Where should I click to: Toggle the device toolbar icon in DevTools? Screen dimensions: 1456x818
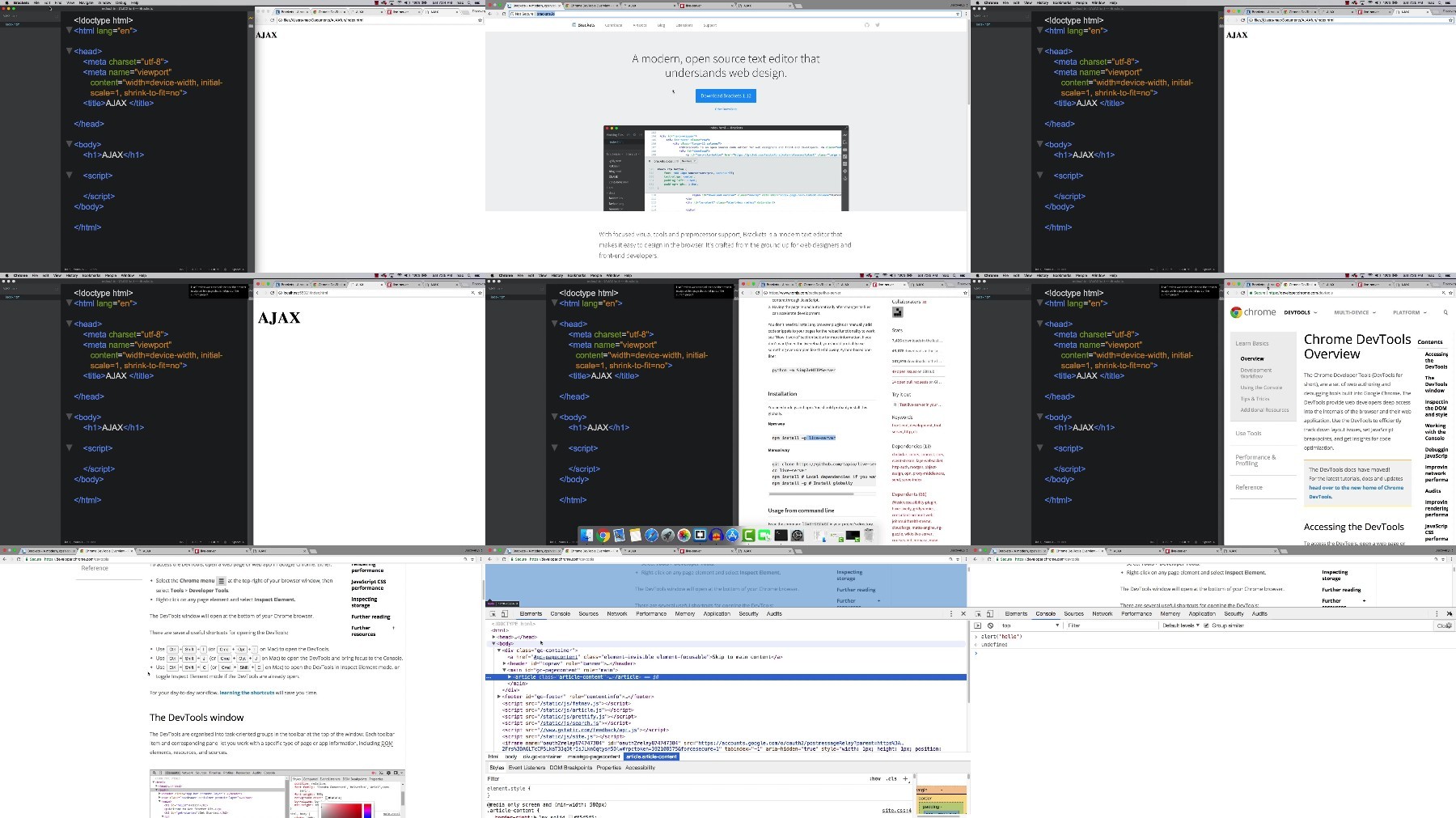(504, 614)
